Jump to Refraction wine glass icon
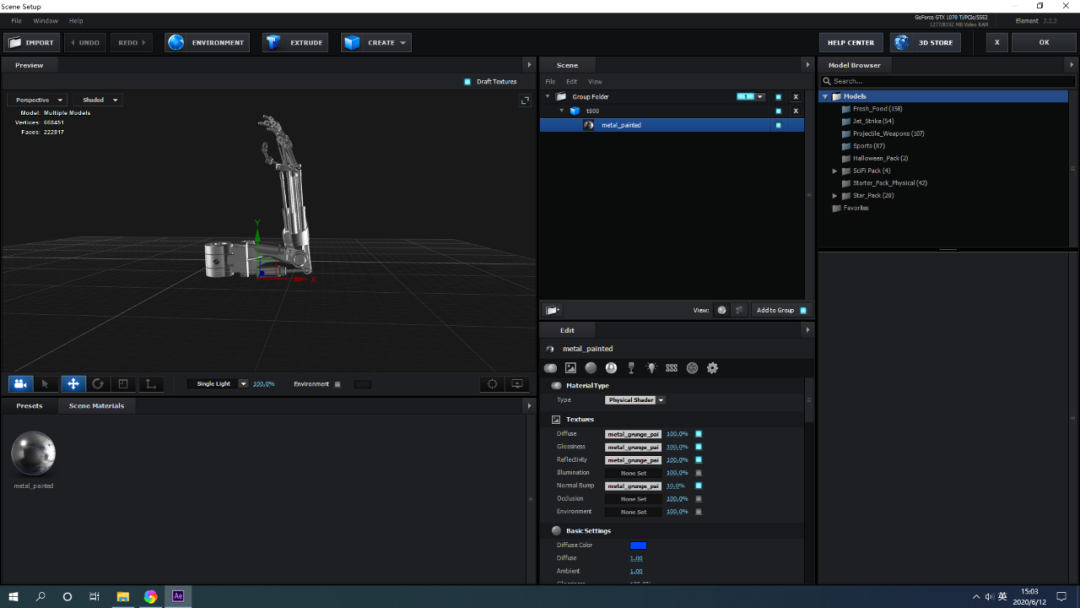 pos(631,368)
